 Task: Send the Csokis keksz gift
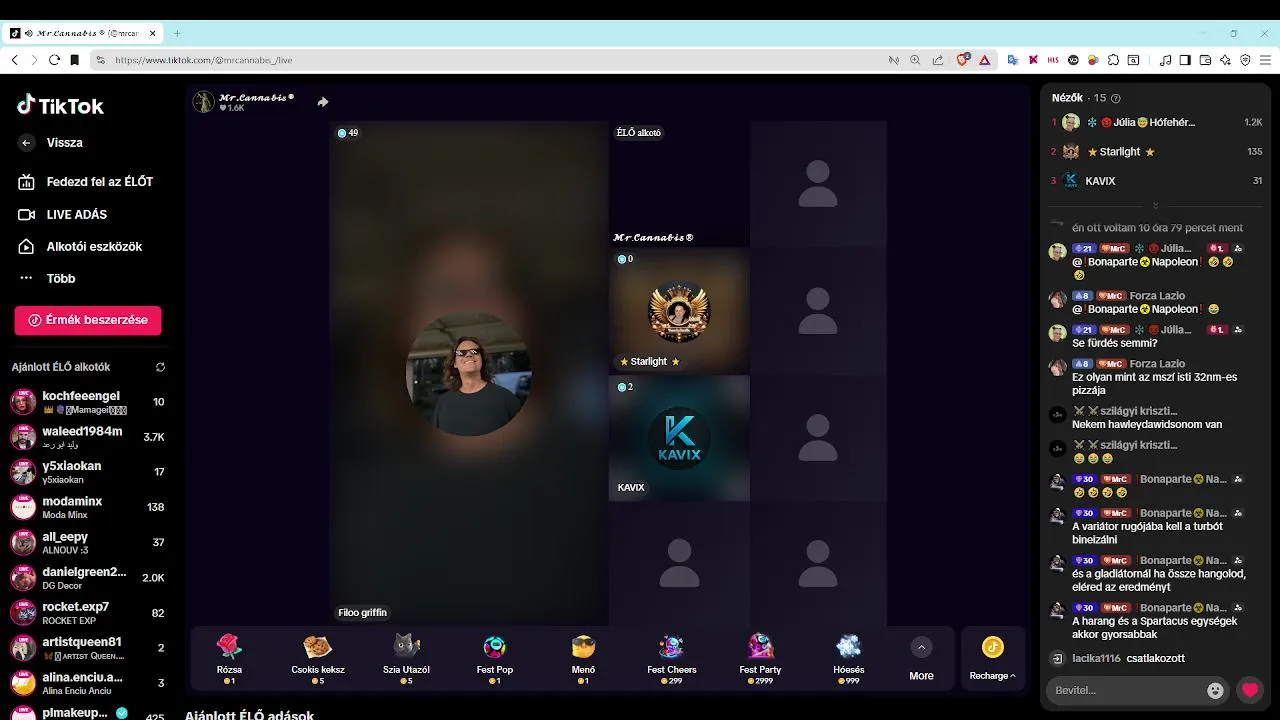(x=318, y=659)
